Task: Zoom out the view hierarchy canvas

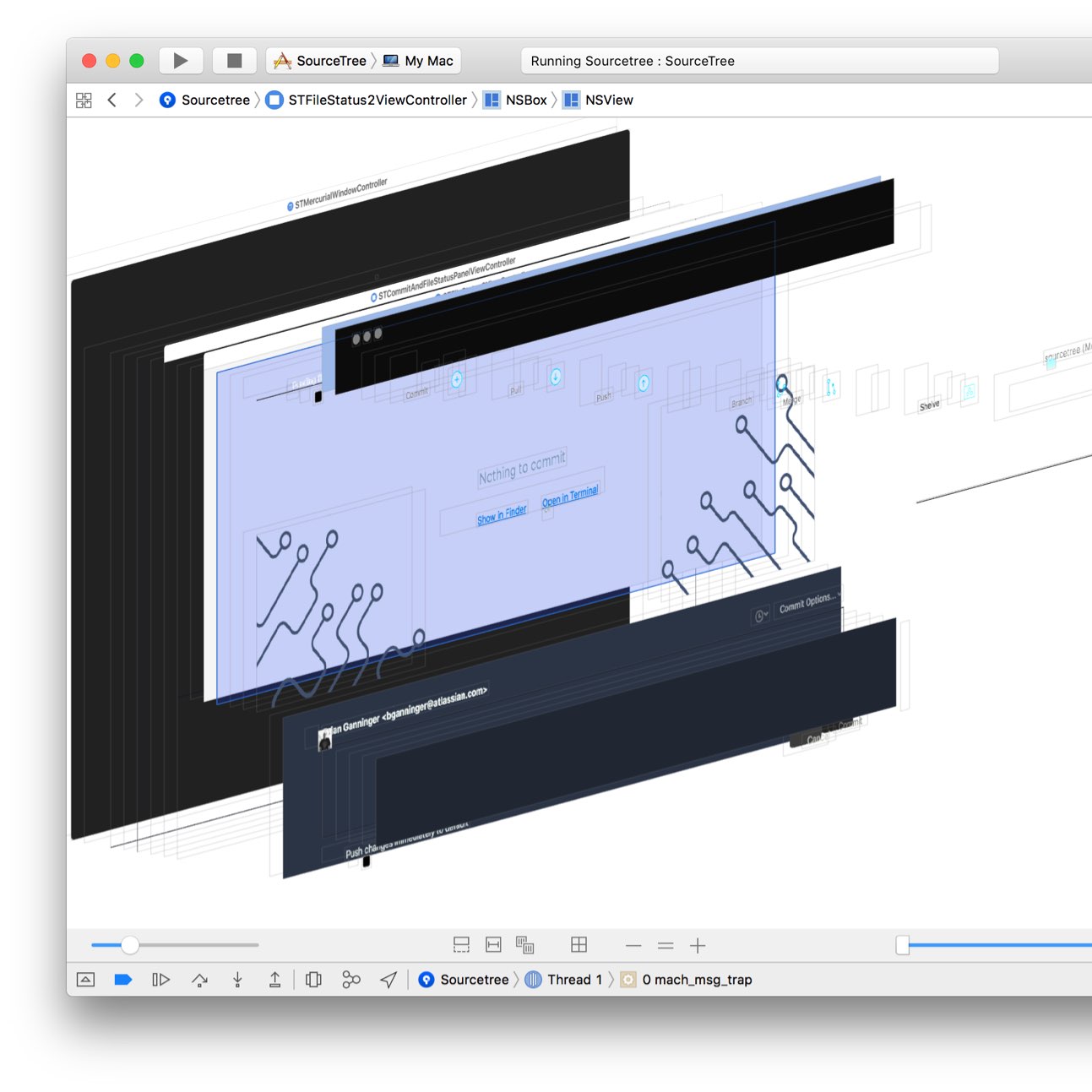Action: (x=633, y=946)
